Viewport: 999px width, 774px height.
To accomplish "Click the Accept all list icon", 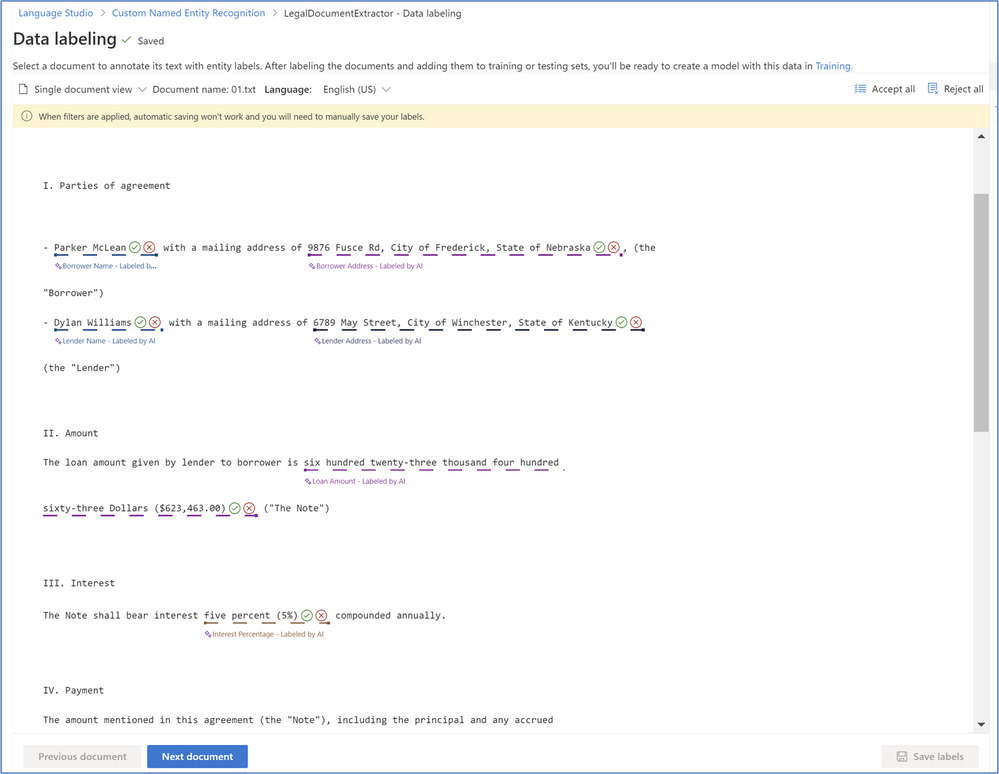I will [860, 89].
